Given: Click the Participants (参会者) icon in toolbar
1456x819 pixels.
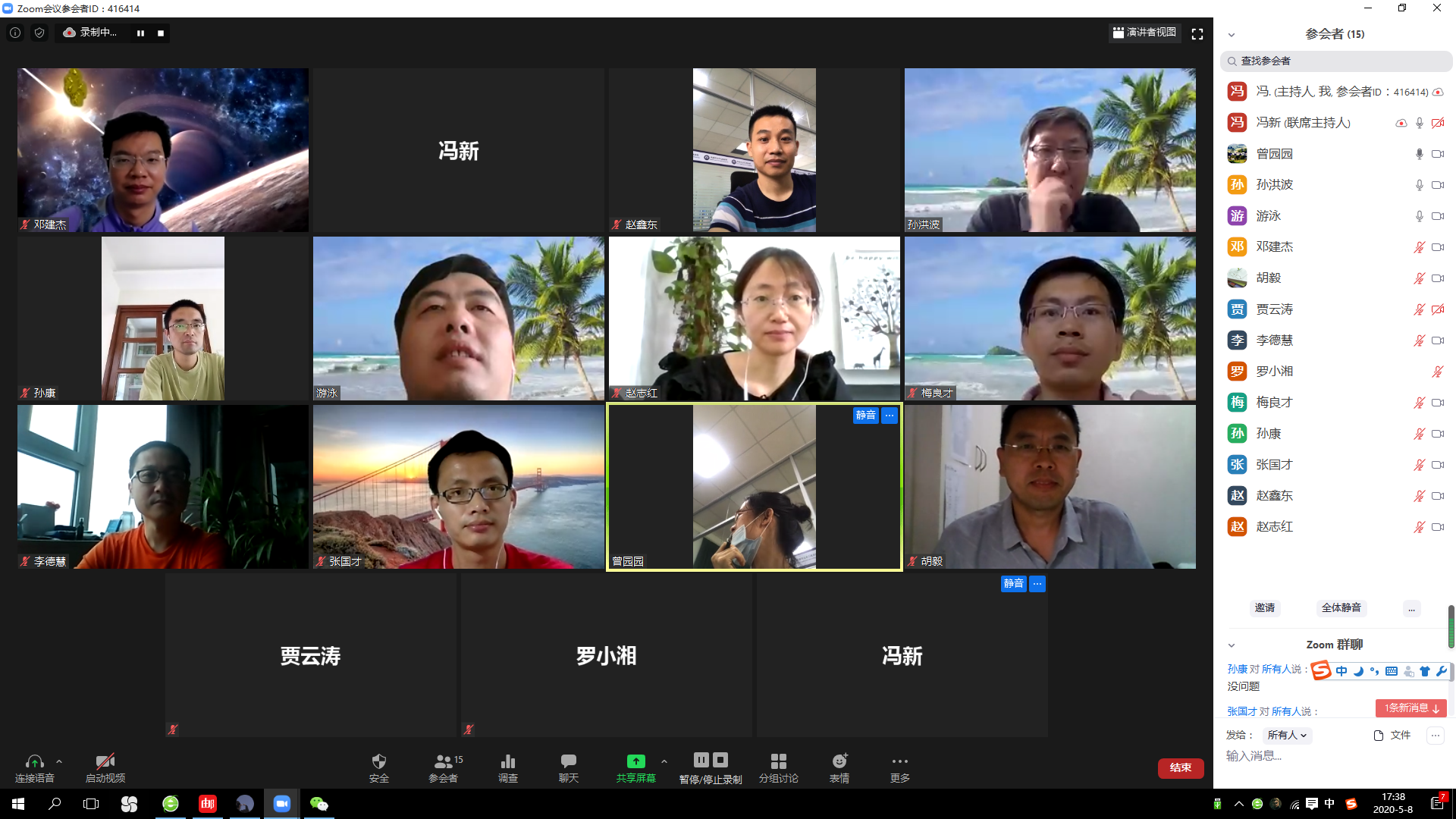Looking at the screenshot, I should [x=443, y=761].
